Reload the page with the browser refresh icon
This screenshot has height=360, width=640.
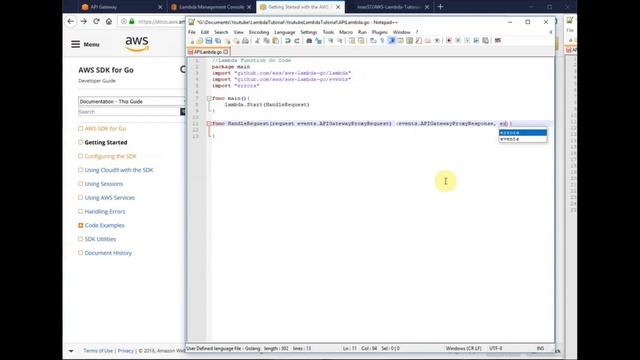96,21
